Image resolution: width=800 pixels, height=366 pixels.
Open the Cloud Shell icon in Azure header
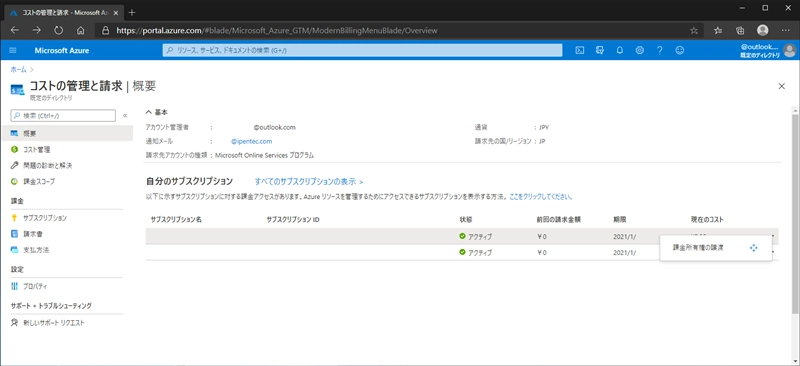[580, 50]
